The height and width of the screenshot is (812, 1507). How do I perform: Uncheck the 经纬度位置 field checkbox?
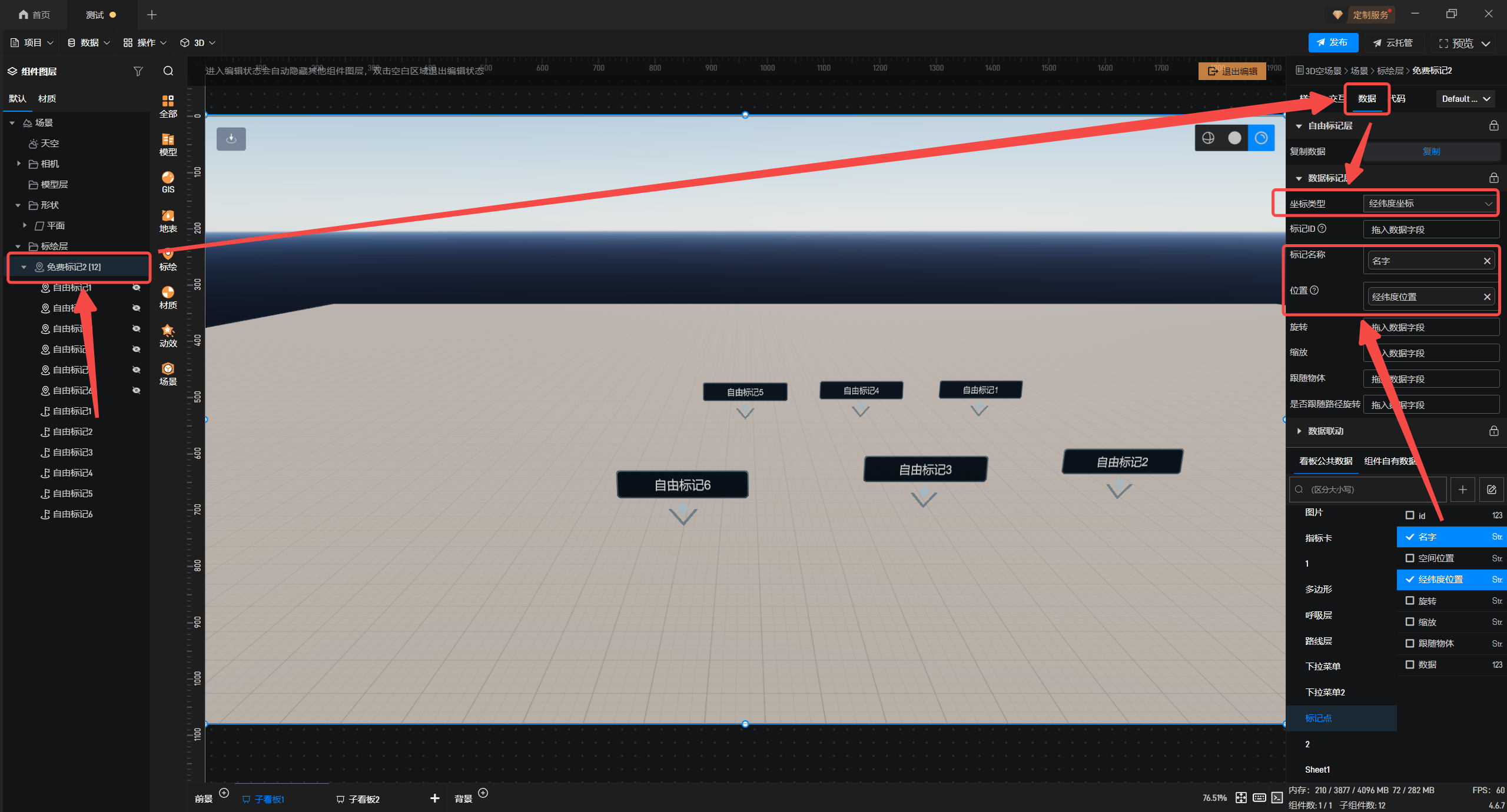(1410, 580)
